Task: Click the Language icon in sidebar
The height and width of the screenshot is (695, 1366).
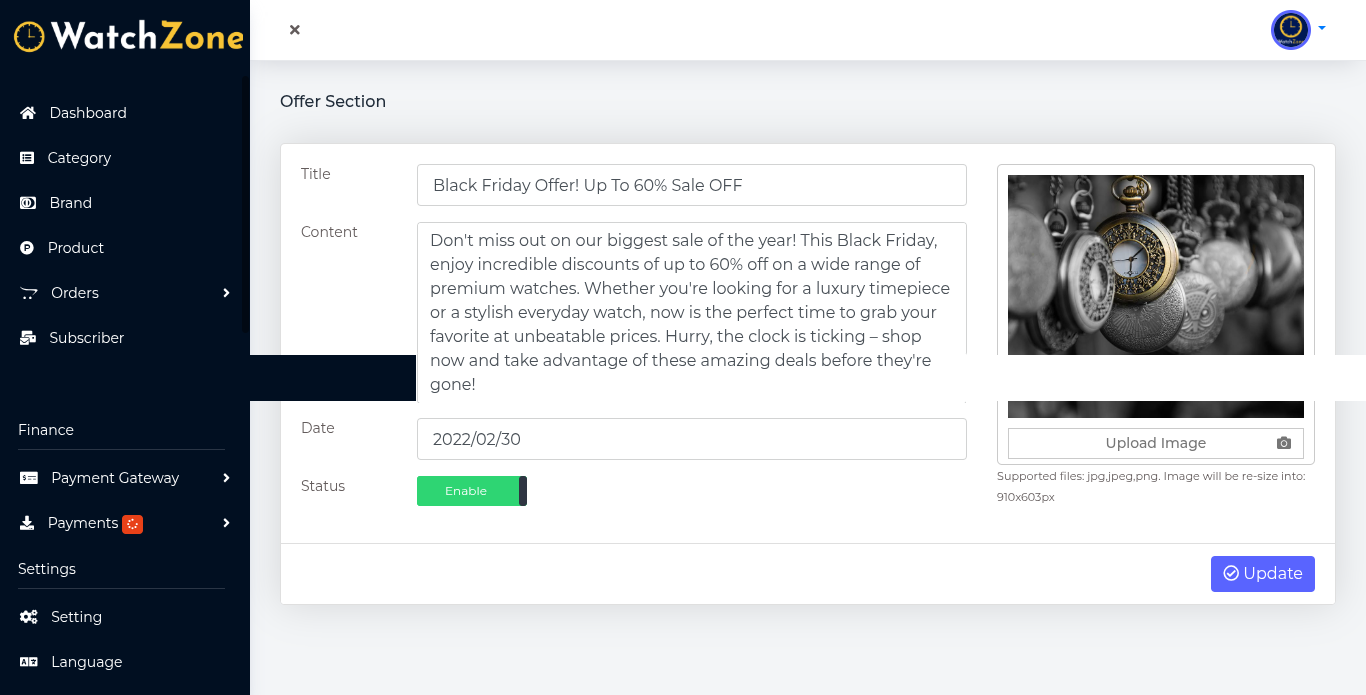Action: coord(29,662)
